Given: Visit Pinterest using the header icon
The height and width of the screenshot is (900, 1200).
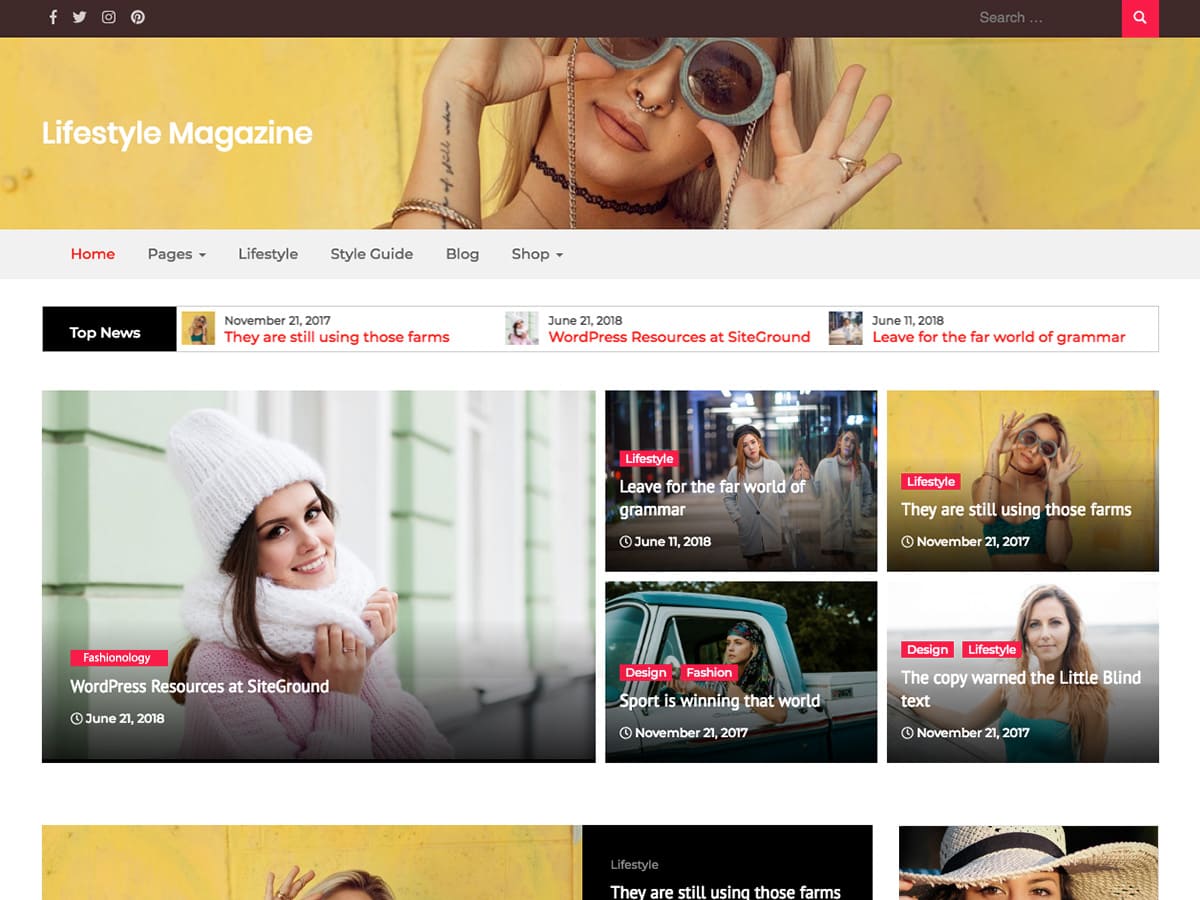Looking at the screenshot, I should tap(138, 17).
